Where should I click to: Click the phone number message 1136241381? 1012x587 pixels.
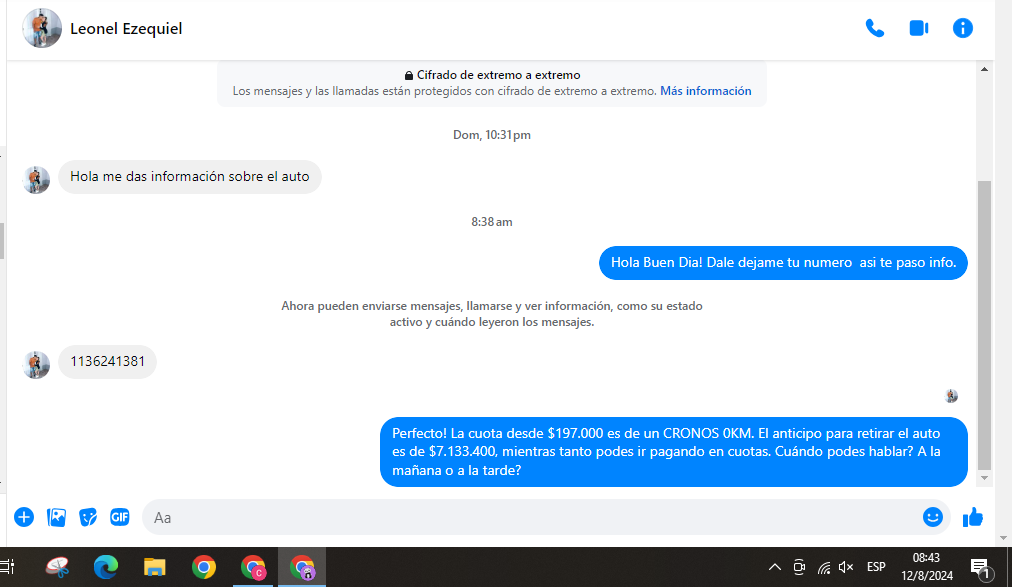click(107, 362)
